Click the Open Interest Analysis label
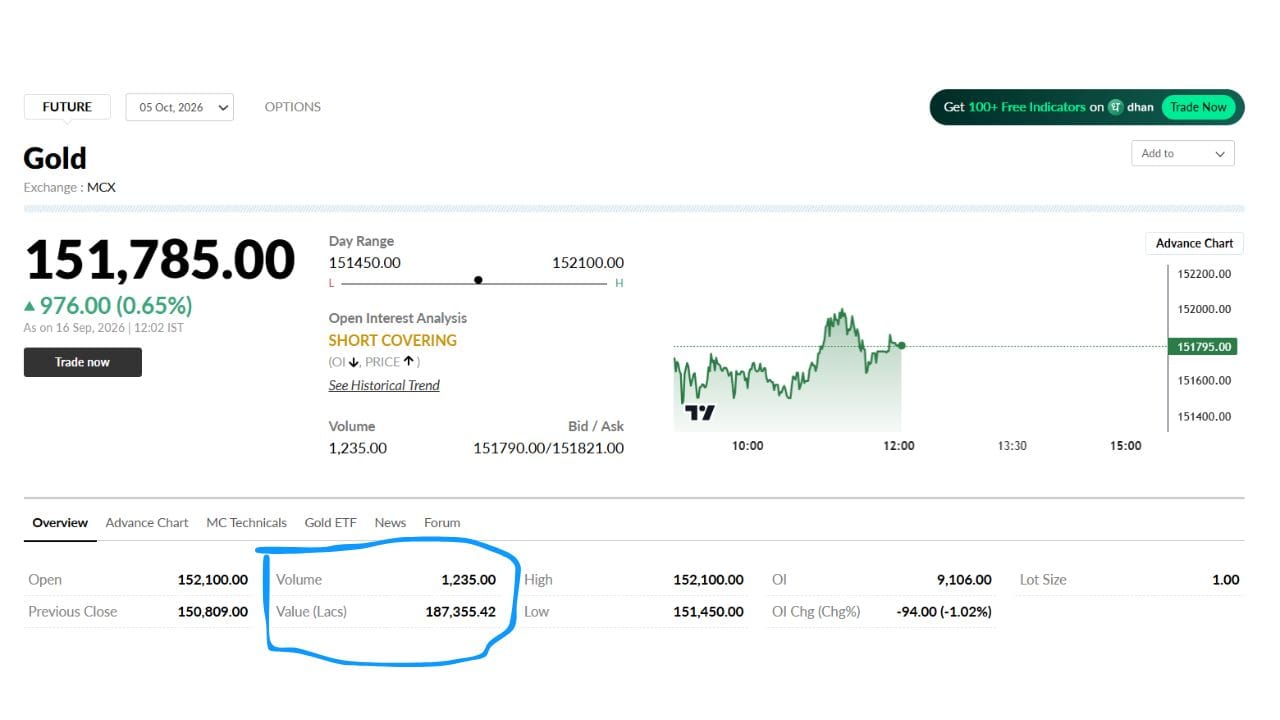Screen dimensions: 1280x720 [x=398, y=318]
